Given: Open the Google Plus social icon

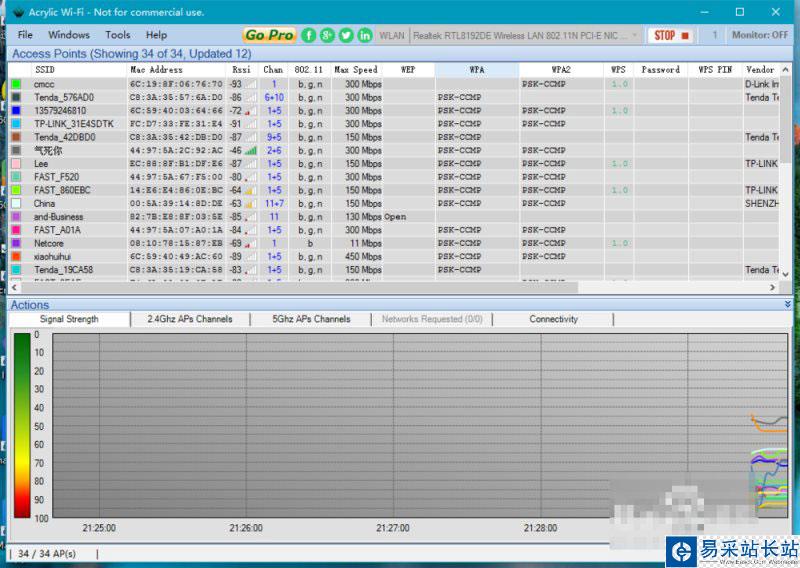Looking at the screenshot, I should 327,35.
